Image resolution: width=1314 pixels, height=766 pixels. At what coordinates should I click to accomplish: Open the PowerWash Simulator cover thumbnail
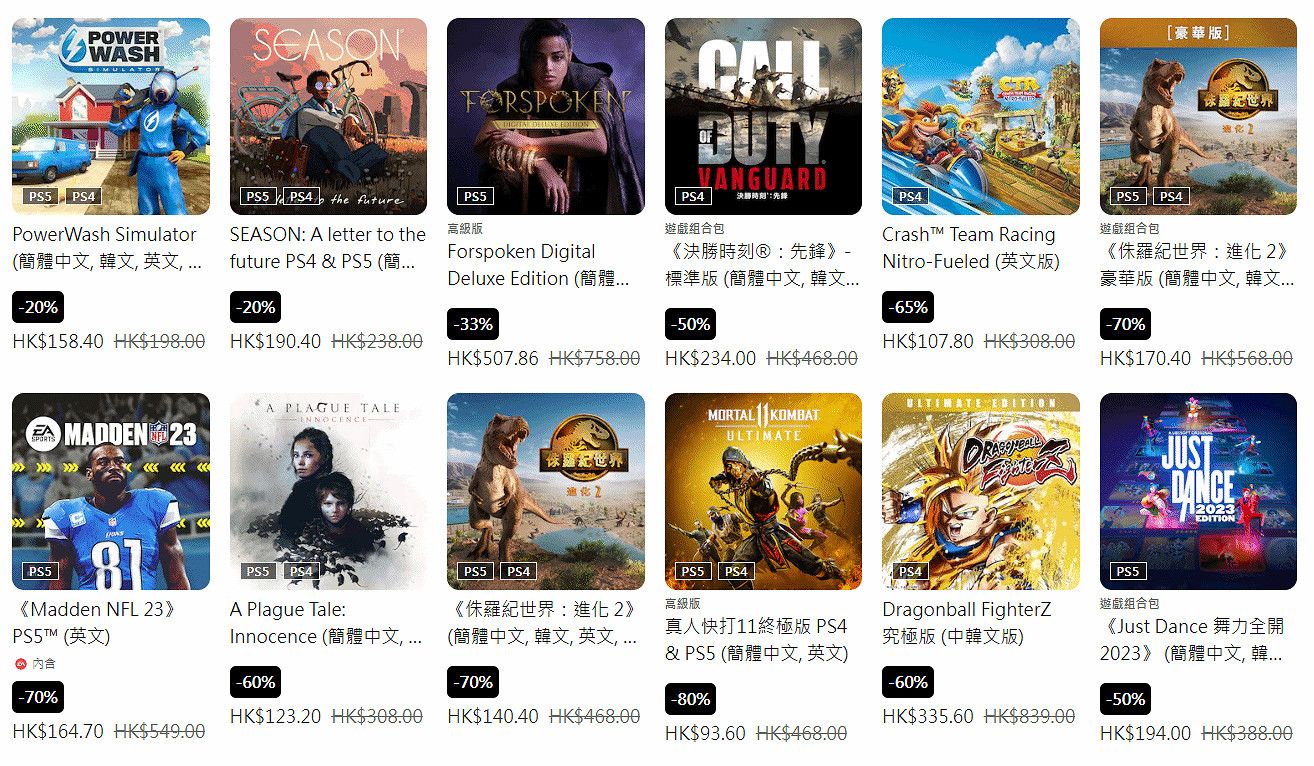point(111,116)
